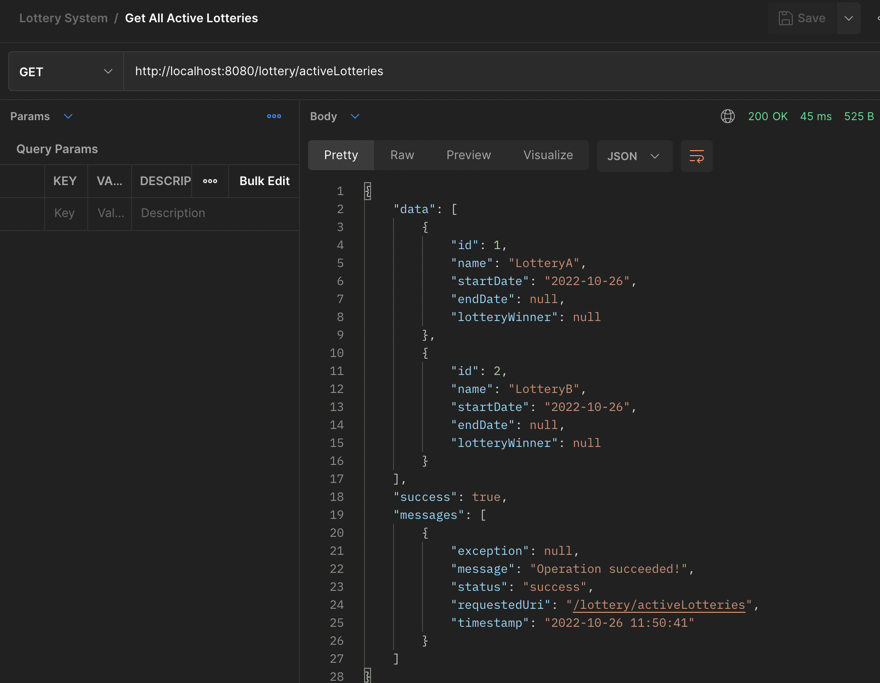
Task: Click the "LotteryB" name value
Action: coord(544,389)
